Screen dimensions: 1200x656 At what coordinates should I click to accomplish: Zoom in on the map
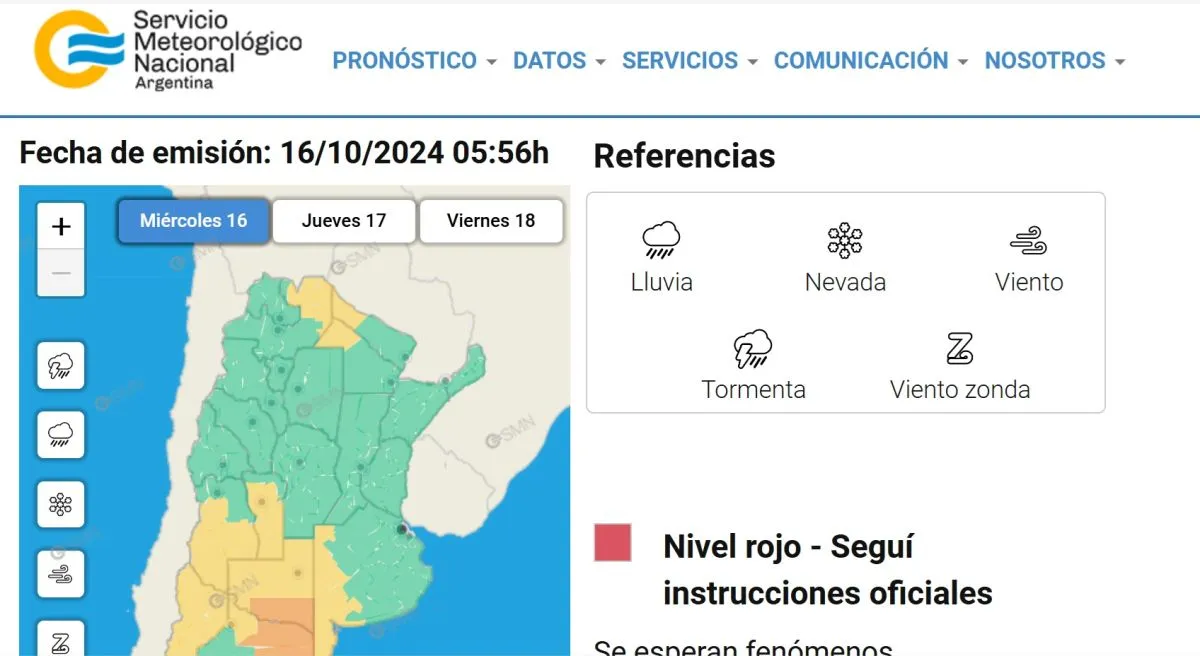click(61, 227)
